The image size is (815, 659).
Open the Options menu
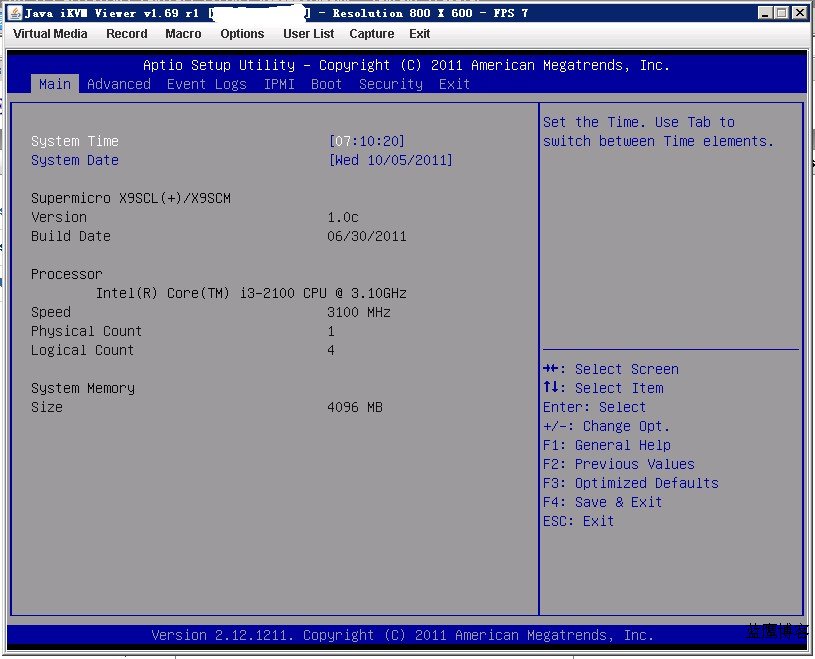[x=242, y=34]
